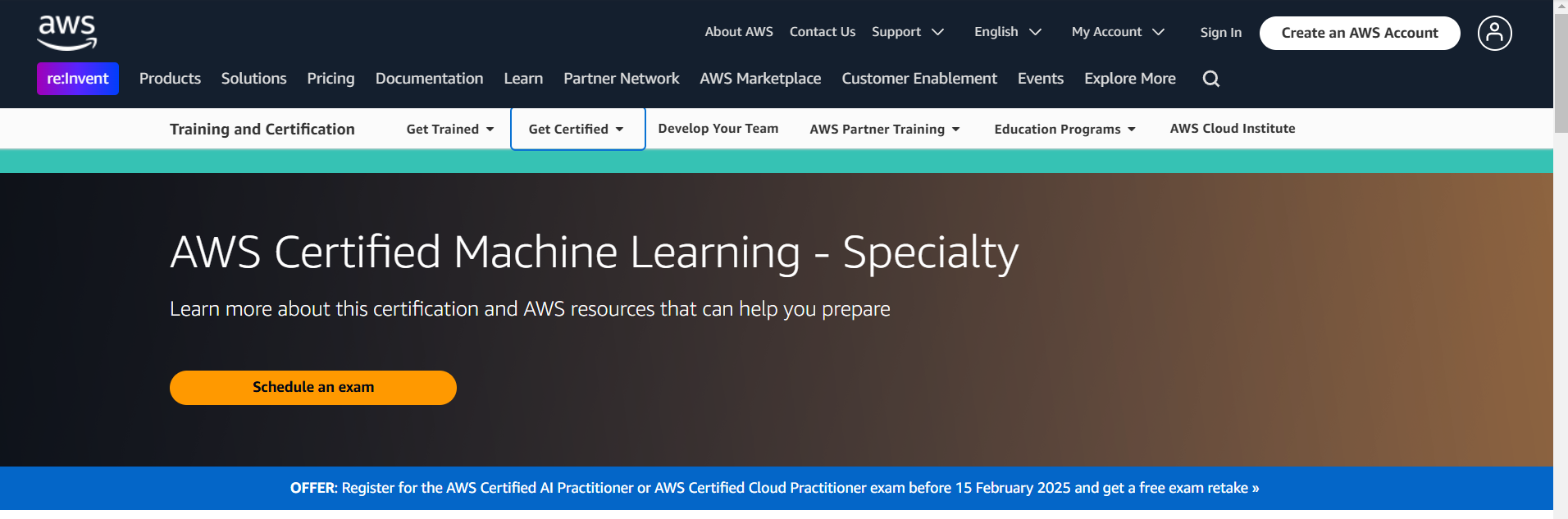Expand the Get Certified menu
The image size is (1568, 519).
(577, 129)
